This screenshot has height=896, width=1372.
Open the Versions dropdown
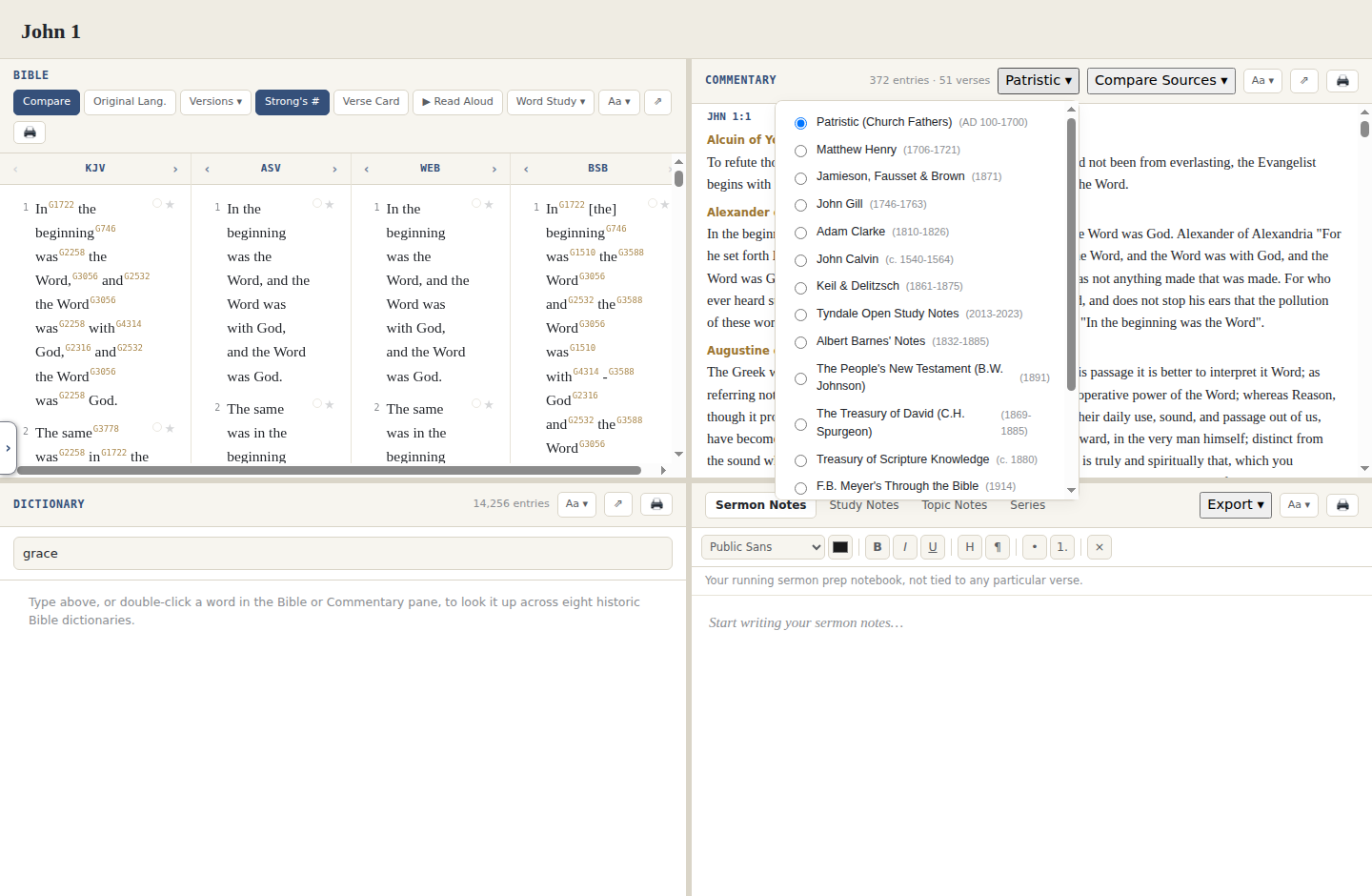(x=215, y=102)
